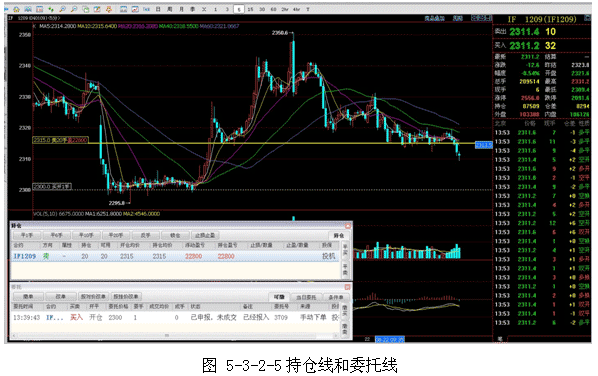Open the line chart toolbar icon

coord(135,9)
